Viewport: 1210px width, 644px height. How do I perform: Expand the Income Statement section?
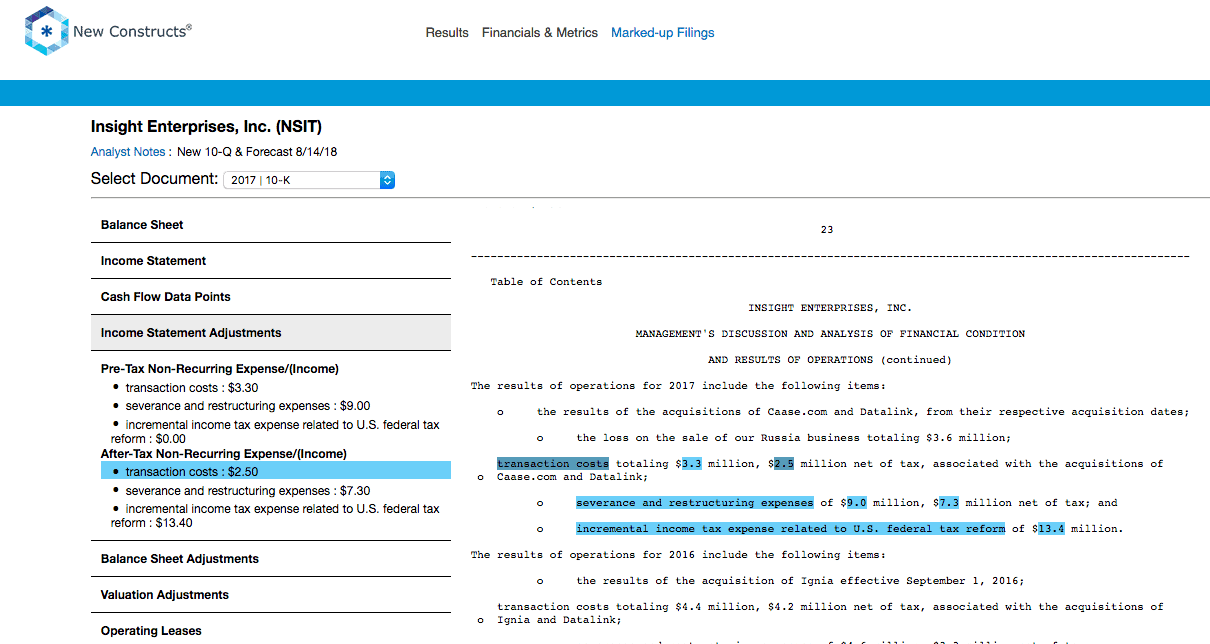(271, 261)
